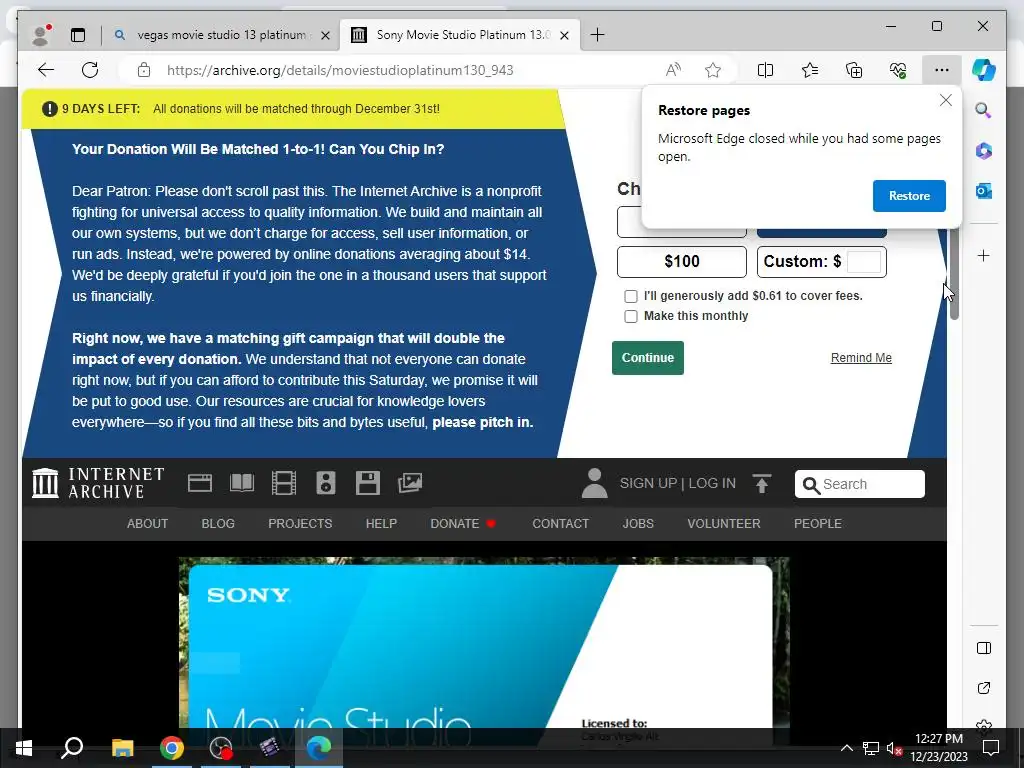View site information padlock icon
The height and width of the screenshot is (768, 1024).
(144, 70)
